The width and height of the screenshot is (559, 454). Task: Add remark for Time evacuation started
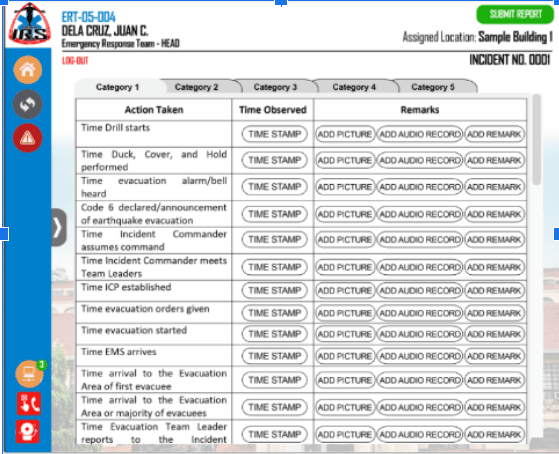point(494,334)
